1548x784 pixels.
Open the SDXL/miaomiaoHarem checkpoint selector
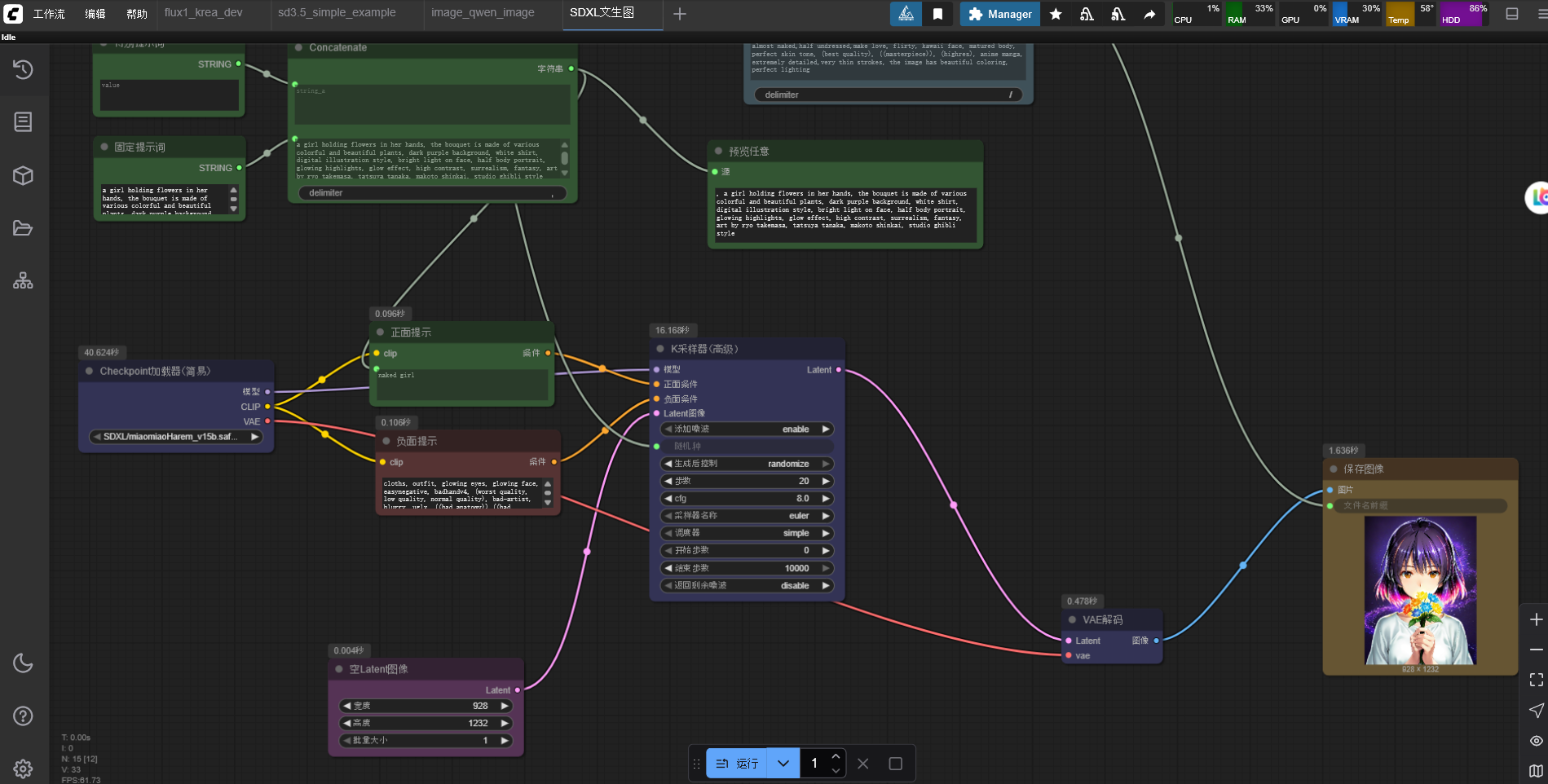(176, 437)
